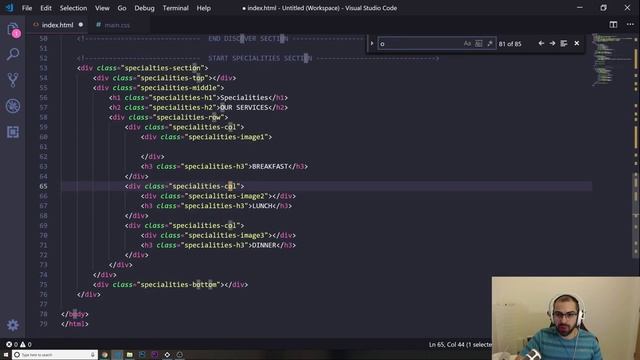
Task: Go to previous match in find widget
Action: tap(541, 43)
